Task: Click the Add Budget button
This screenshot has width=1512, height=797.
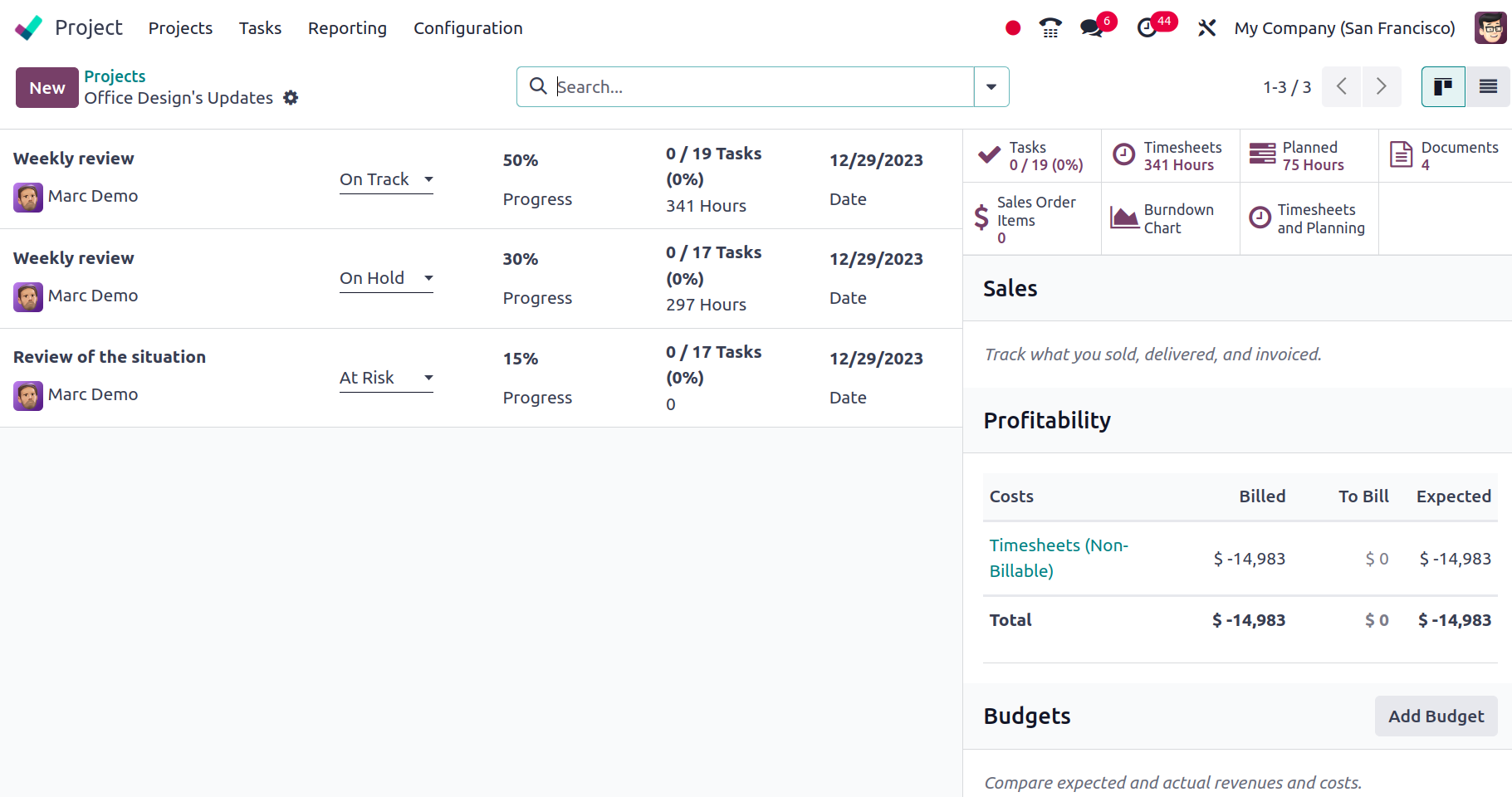Action: [1436, 716]
